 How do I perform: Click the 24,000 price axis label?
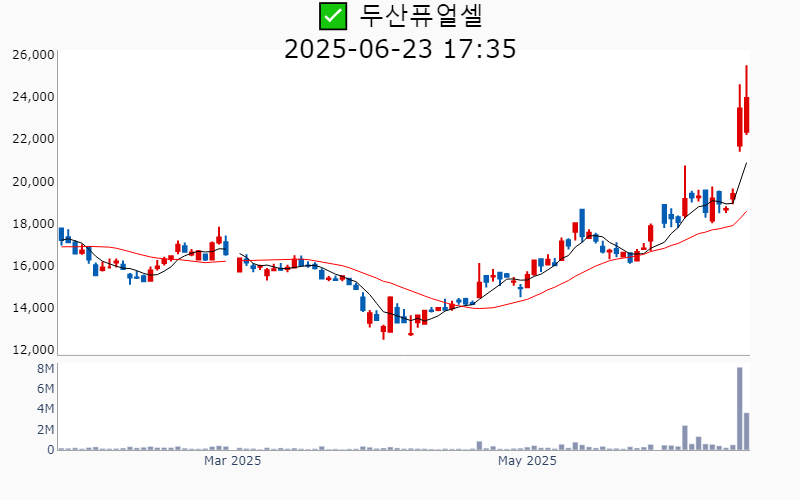click(x=33, y=97)
